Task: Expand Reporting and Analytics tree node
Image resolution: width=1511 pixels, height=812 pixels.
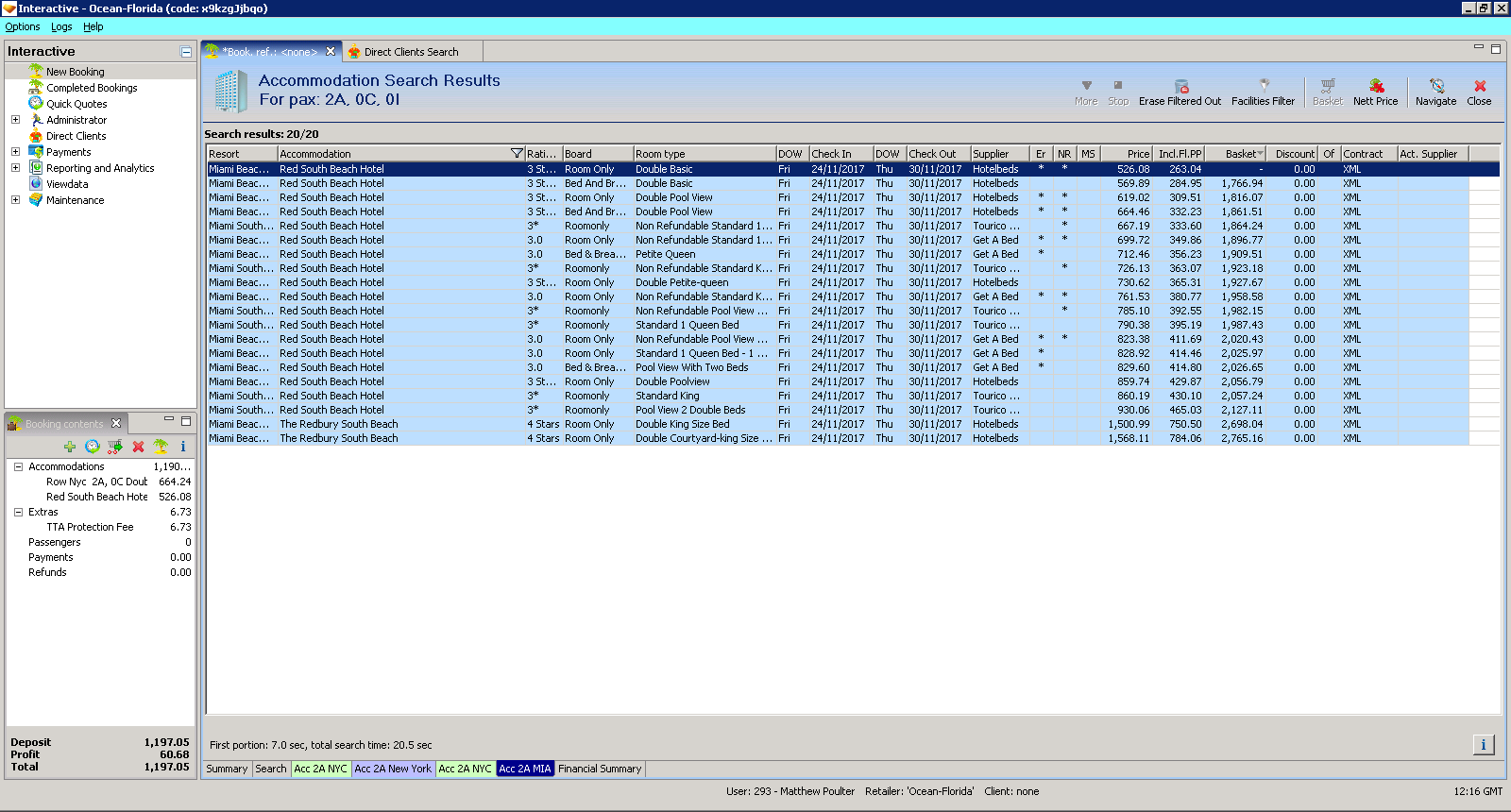Action: (x=15, y=168)
